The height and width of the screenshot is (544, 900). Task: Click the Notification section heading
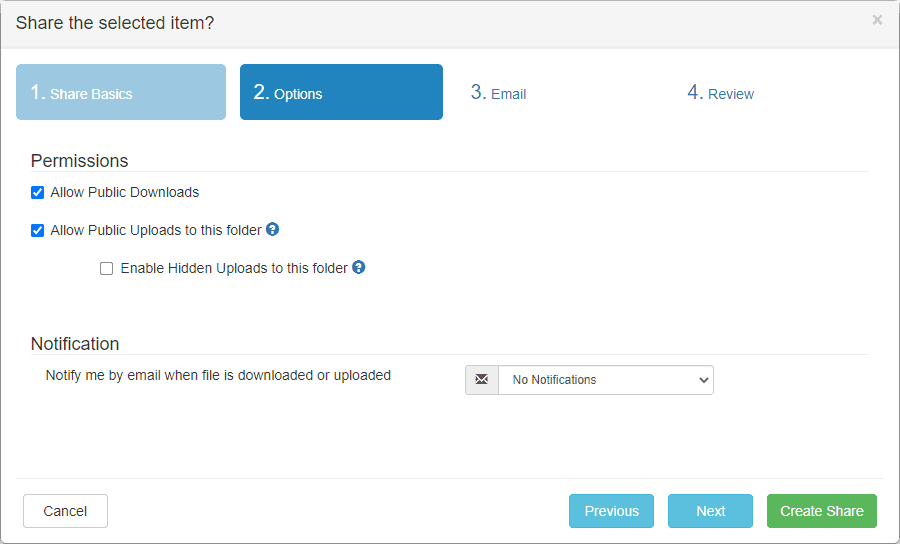pos(75,343)
